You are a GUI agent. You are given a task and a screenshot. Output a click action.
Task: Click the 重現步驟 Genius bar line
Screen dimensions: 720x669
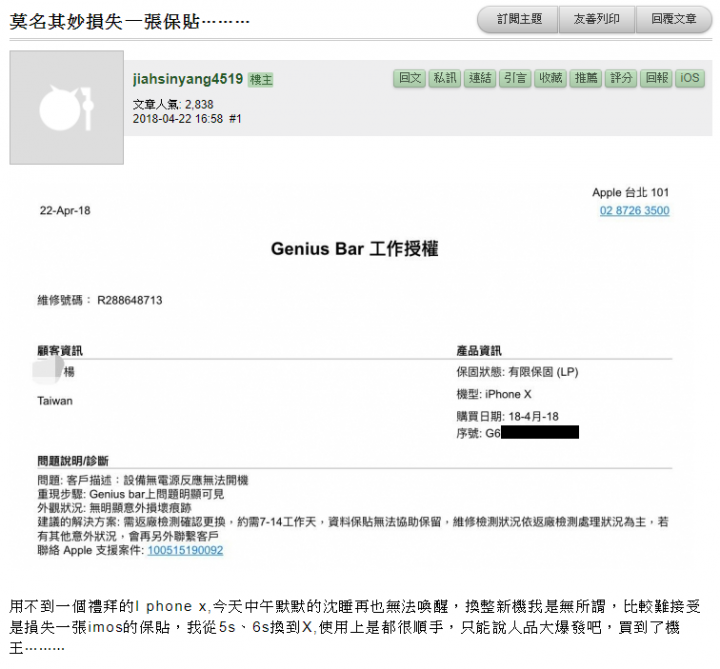pos(131,494)
